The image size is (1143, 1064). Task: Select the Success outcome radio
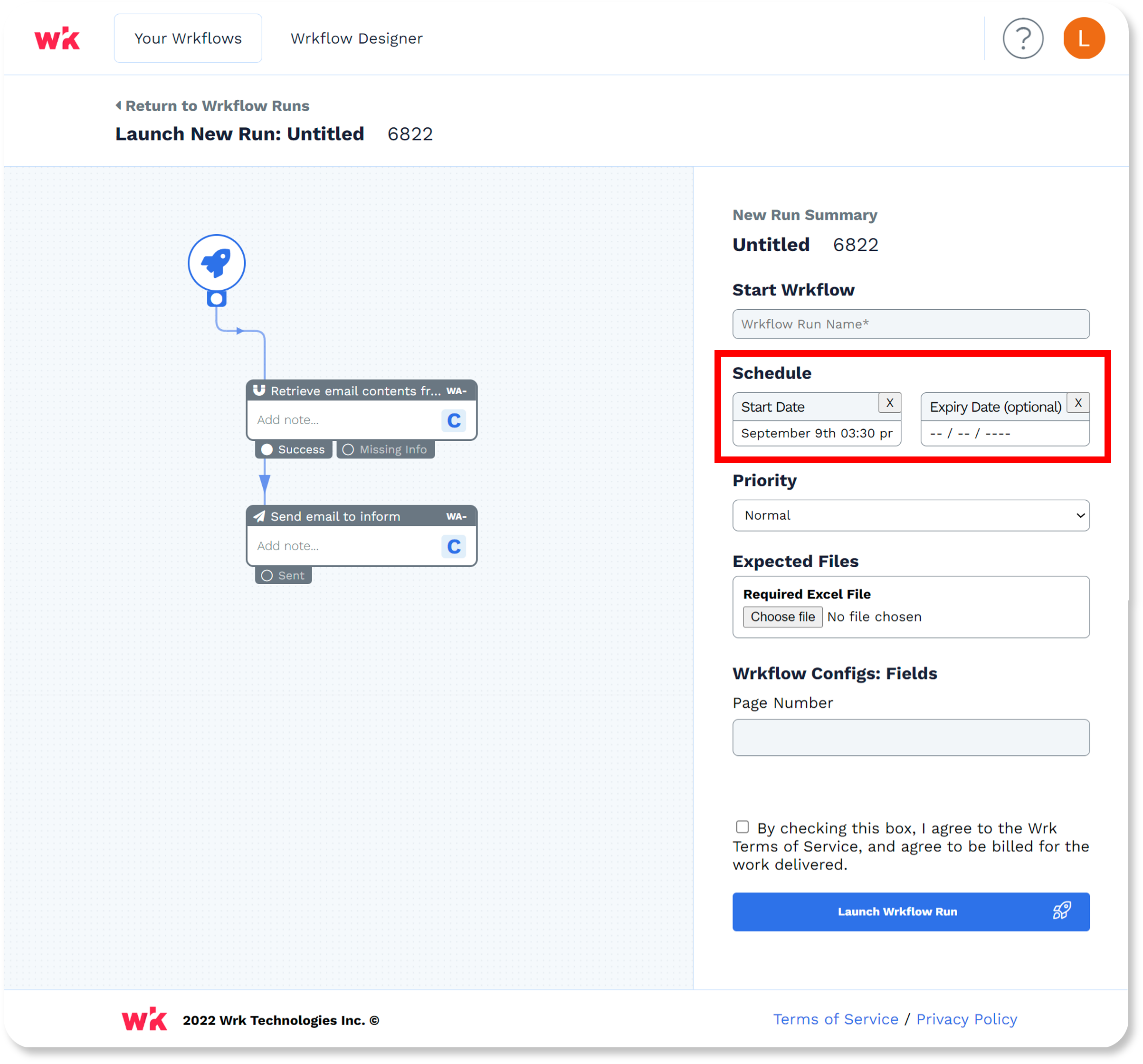pyautogui.click(x=267, y=449)
